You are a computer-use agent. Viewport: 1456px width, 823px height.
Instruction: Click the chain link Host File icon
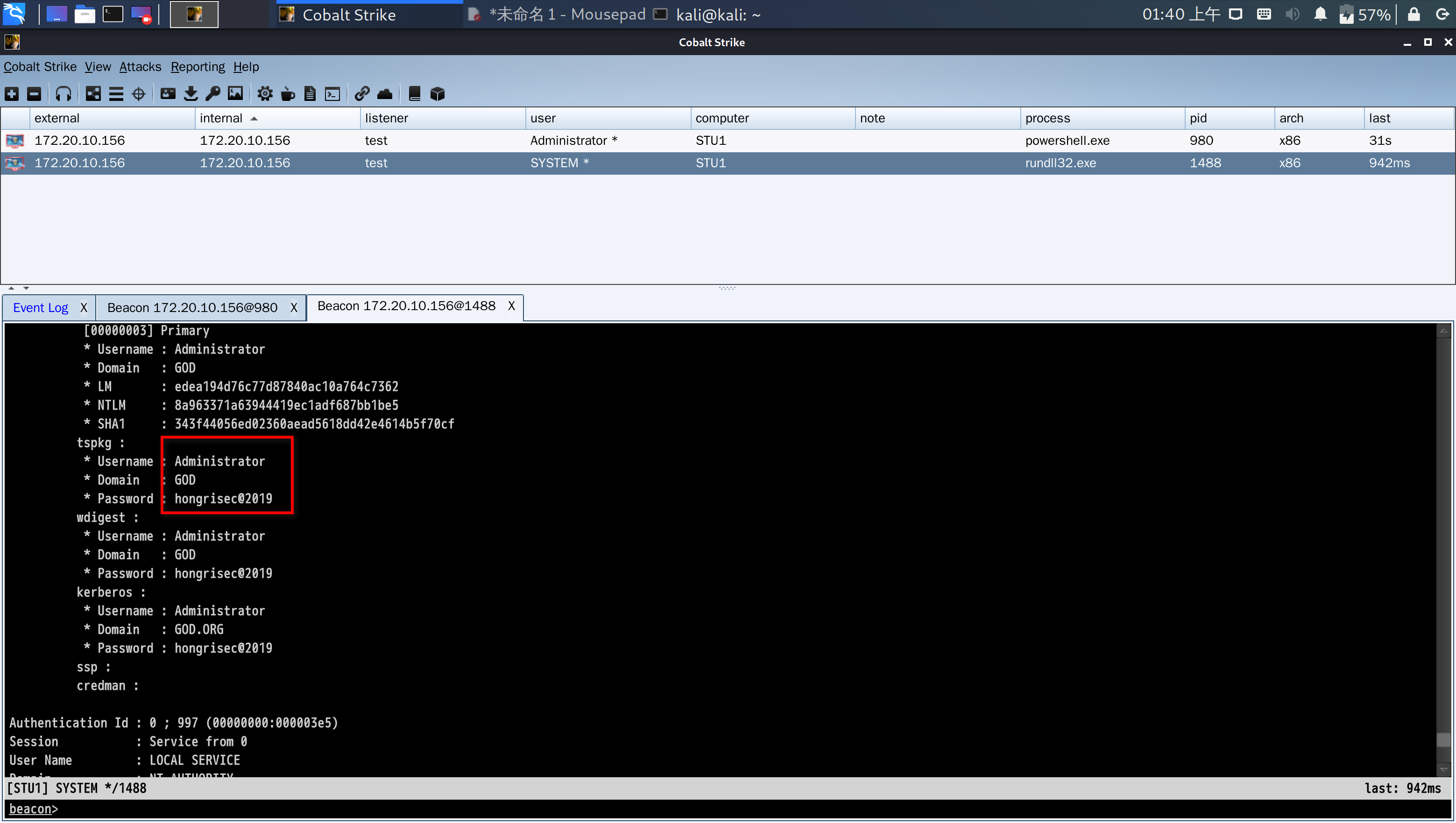coord(362,94)
